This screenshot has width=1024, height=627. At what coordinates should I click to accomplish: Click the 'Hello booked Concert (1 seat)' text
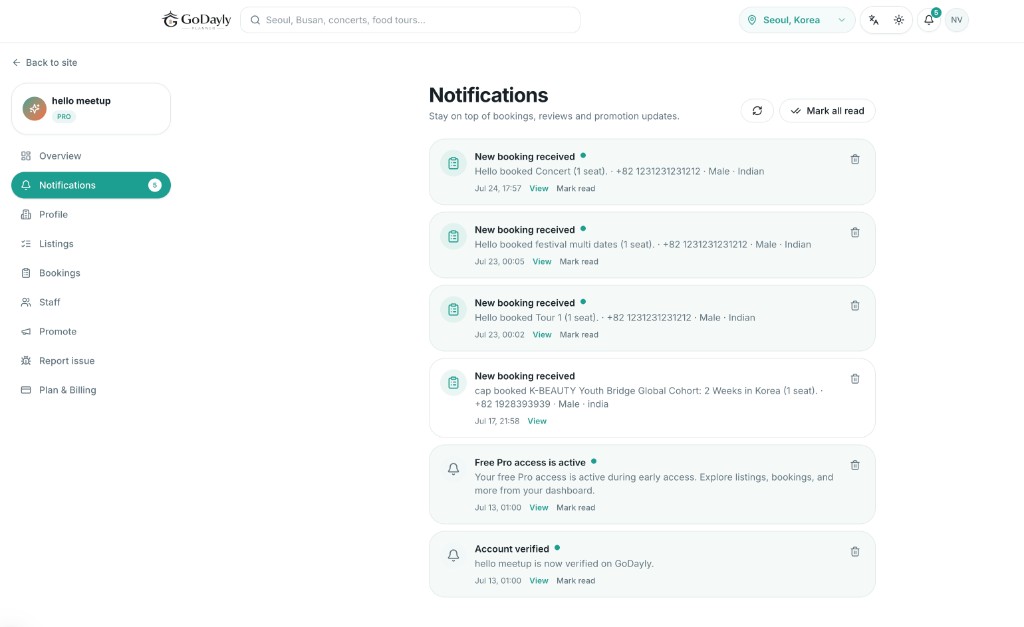[541, 172]
